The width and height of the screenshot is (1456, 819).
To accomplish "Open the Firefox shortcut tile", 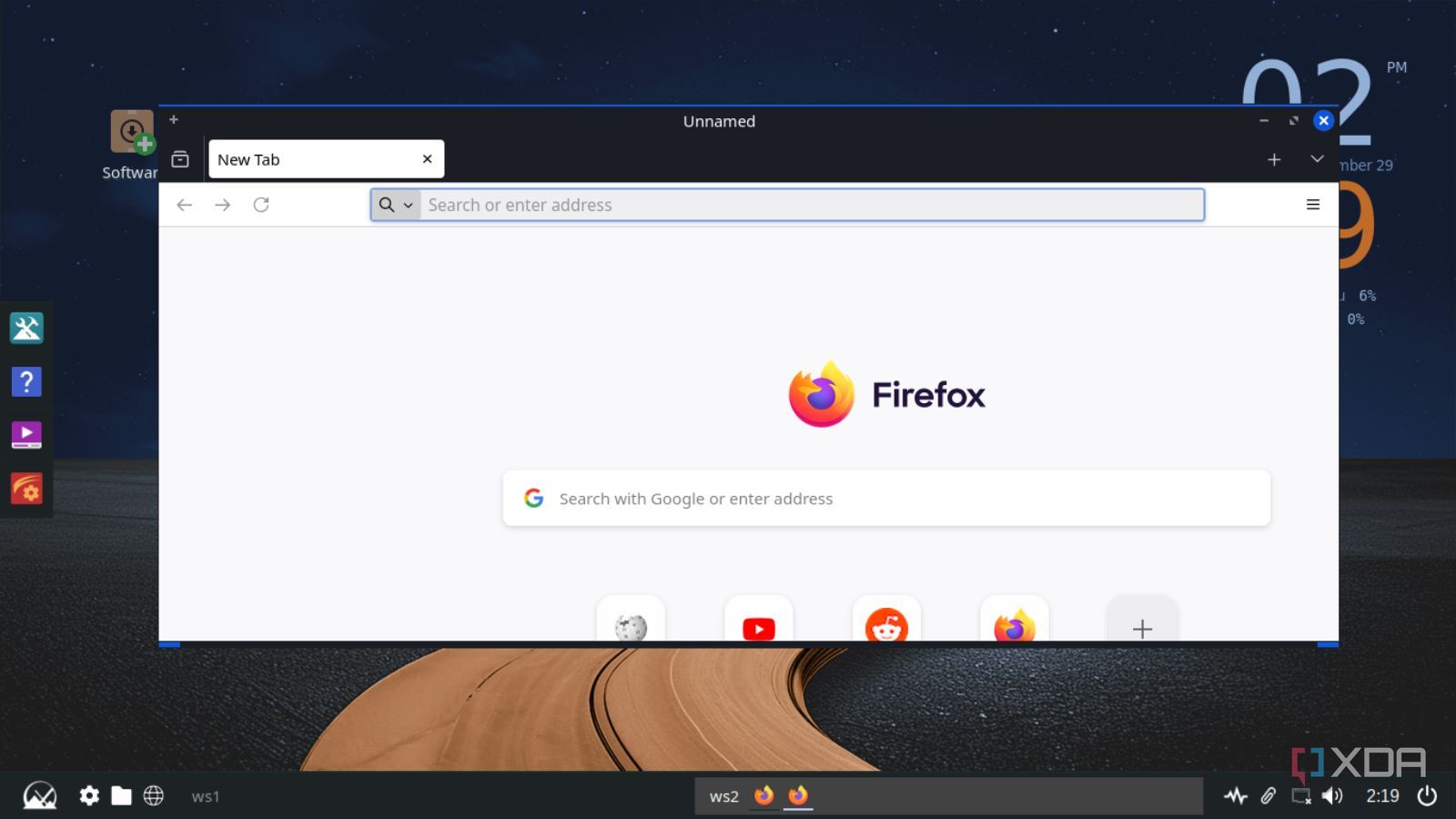I will click(1015, 620).
